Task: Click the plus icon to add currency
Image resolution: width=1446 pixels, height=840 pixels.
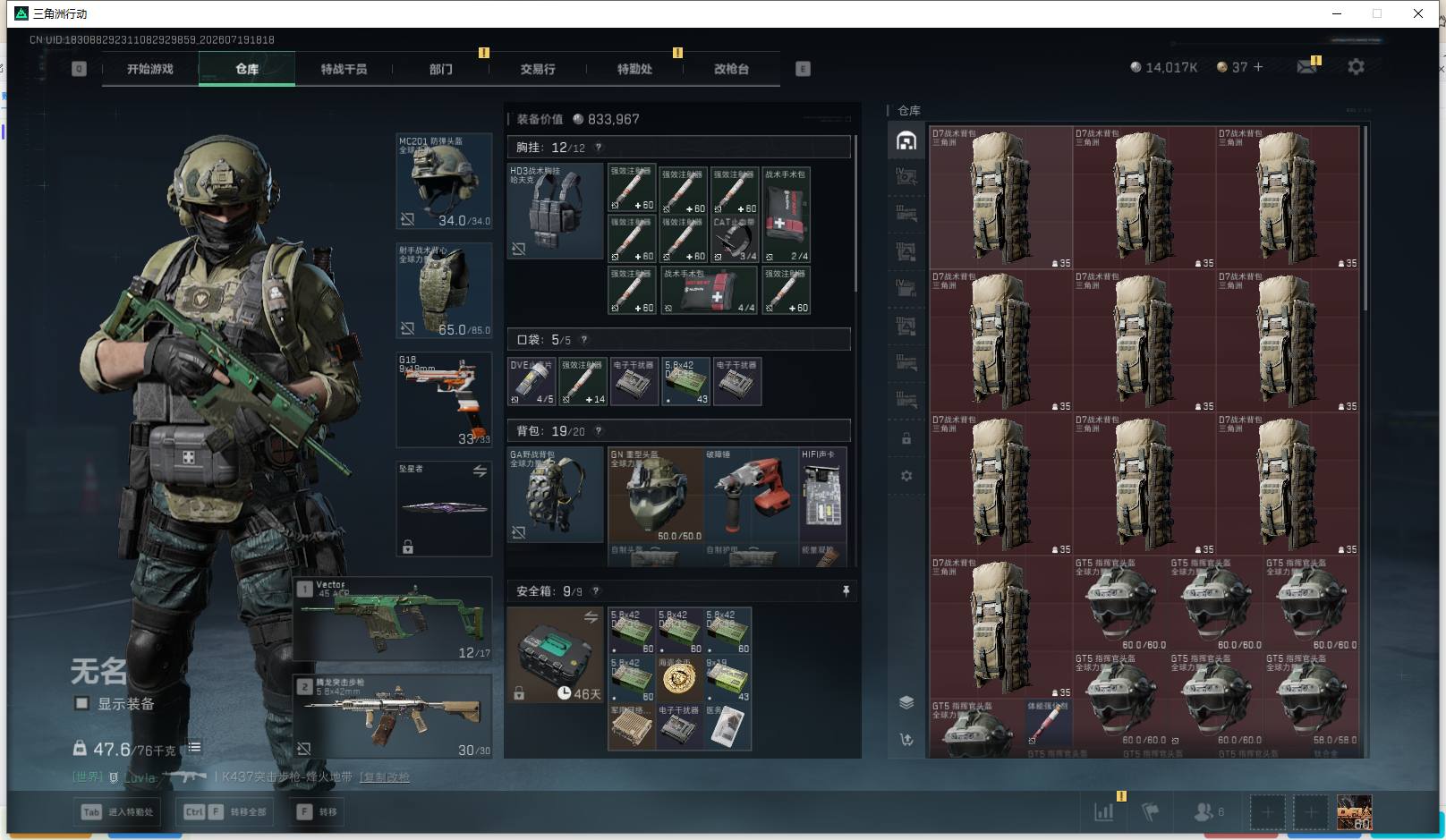Action: tap(1258, 67)
